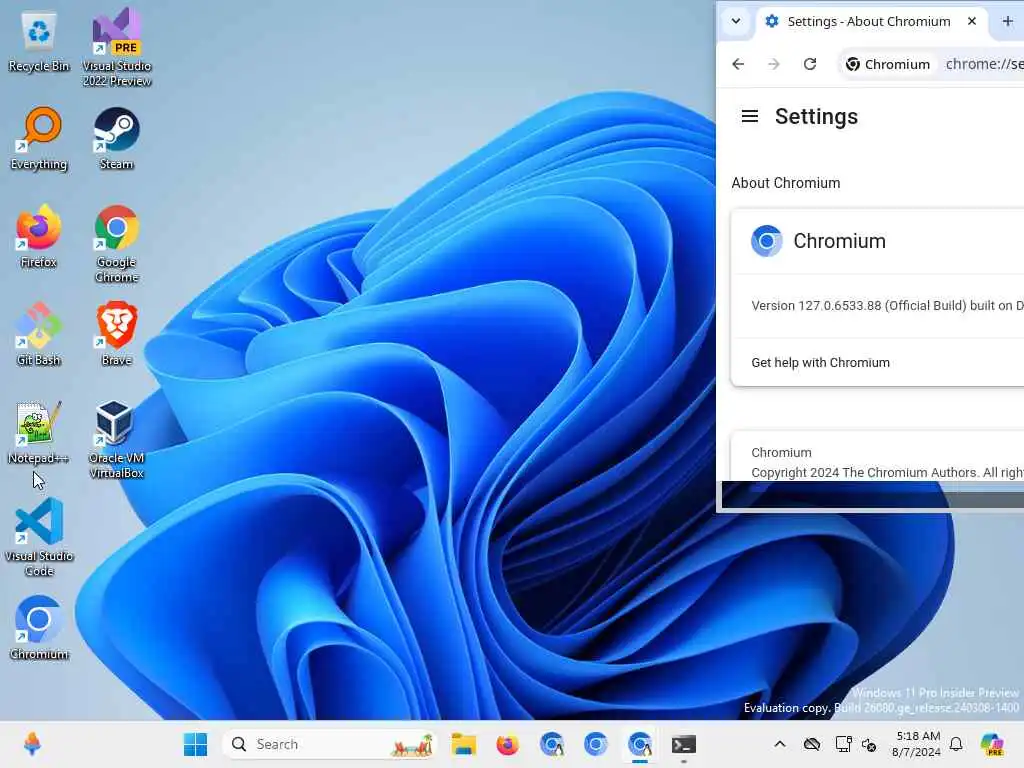The width and height of the screenshot is (1024, 768).
Task: Click the network tray icon
Action: pos(843,744)
